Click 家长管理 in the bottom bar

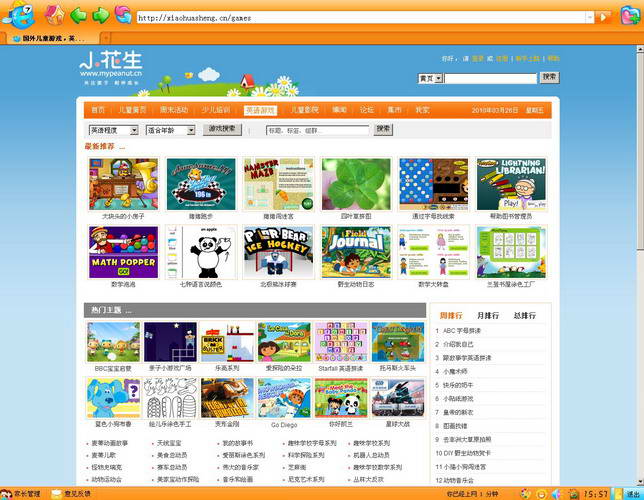click(22, 493)
